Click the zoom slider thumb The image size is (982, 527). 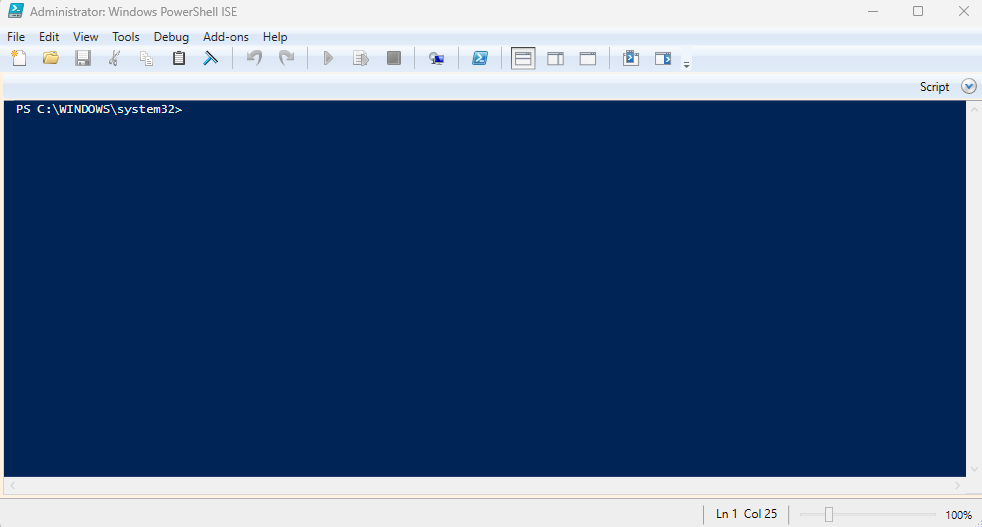pyautogui.click(x=829, y=514)
